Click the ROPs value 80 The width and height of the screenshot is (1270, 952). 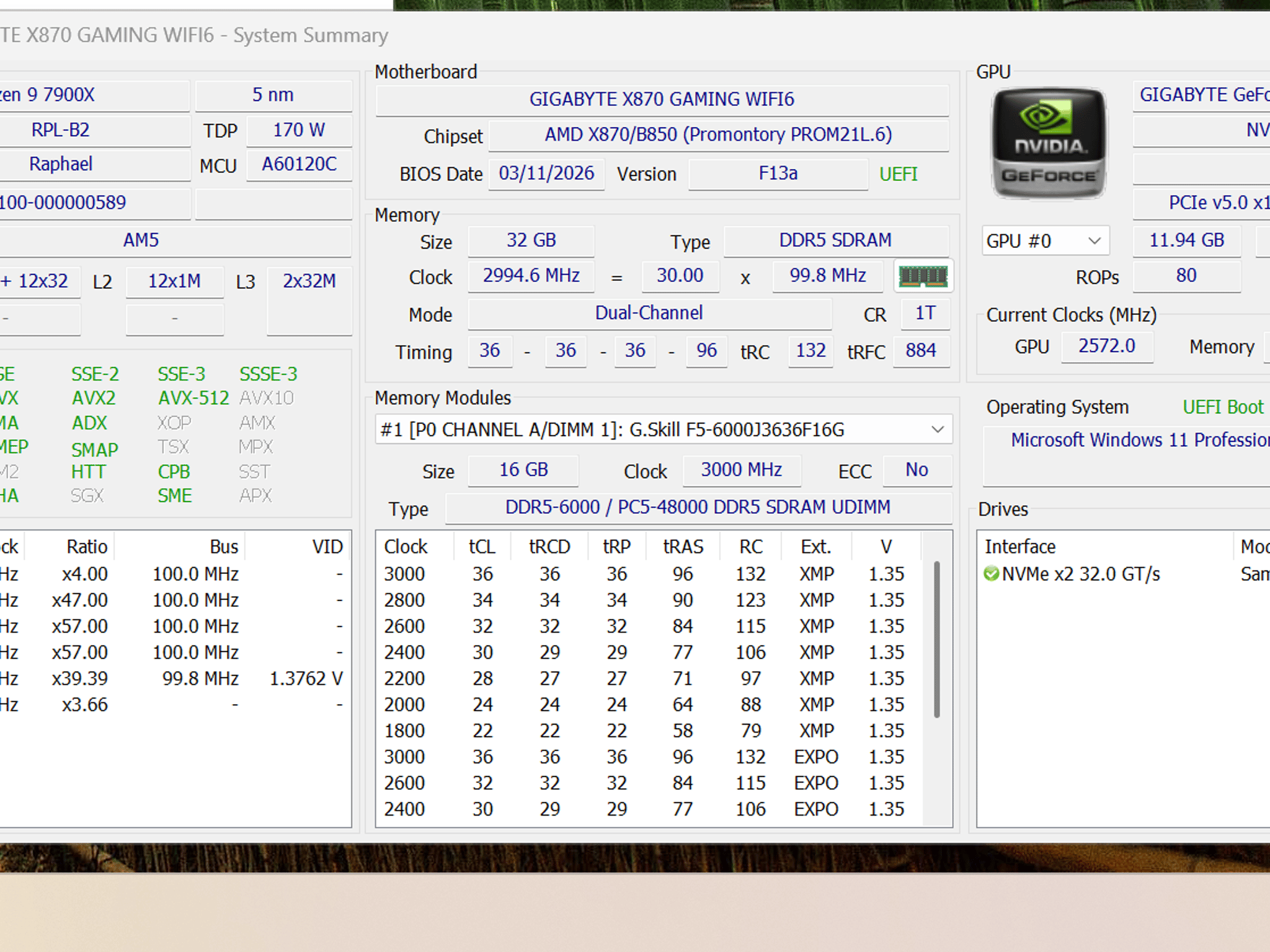tap(1186, 276)
